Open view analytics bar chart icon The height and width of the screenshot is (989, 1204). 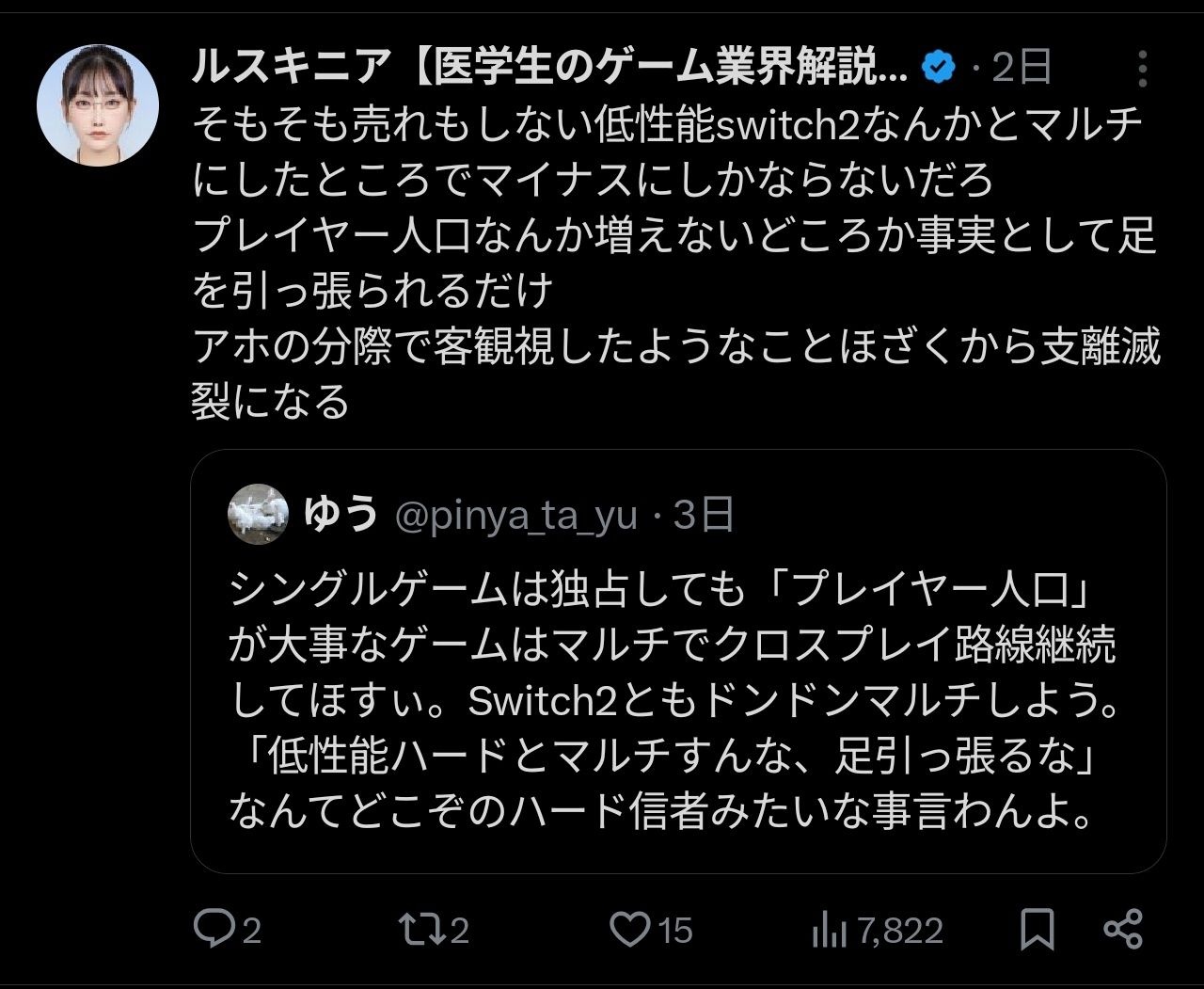(x=828, y=931)
